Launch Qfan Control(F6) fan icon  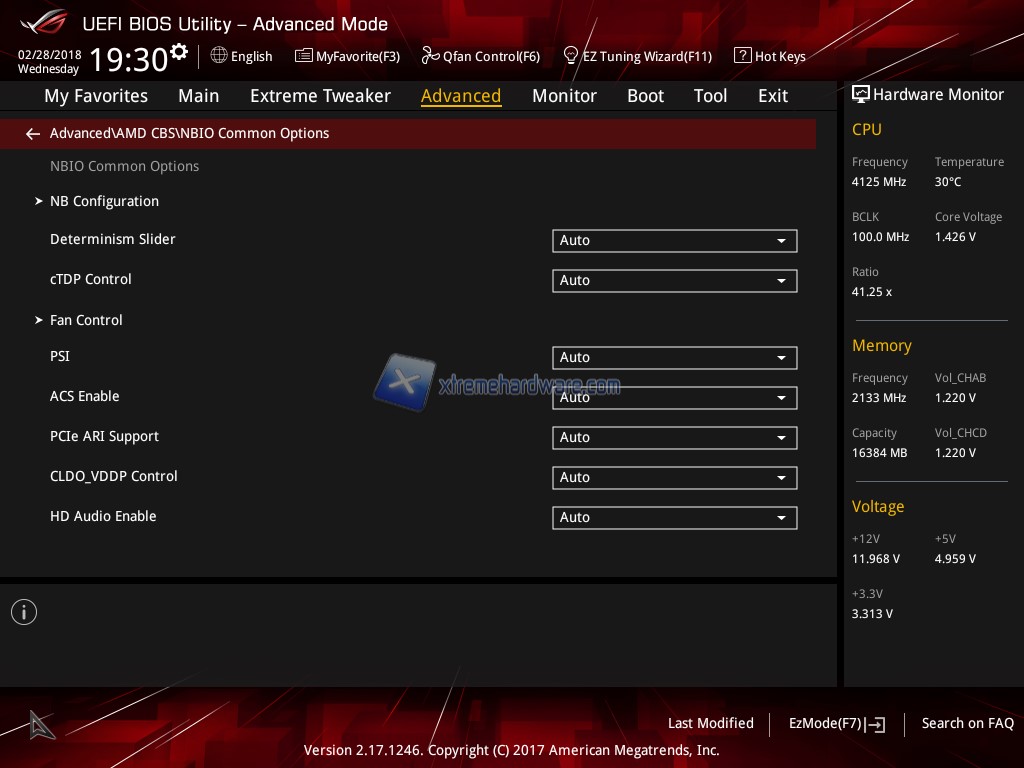coord(430,56)
